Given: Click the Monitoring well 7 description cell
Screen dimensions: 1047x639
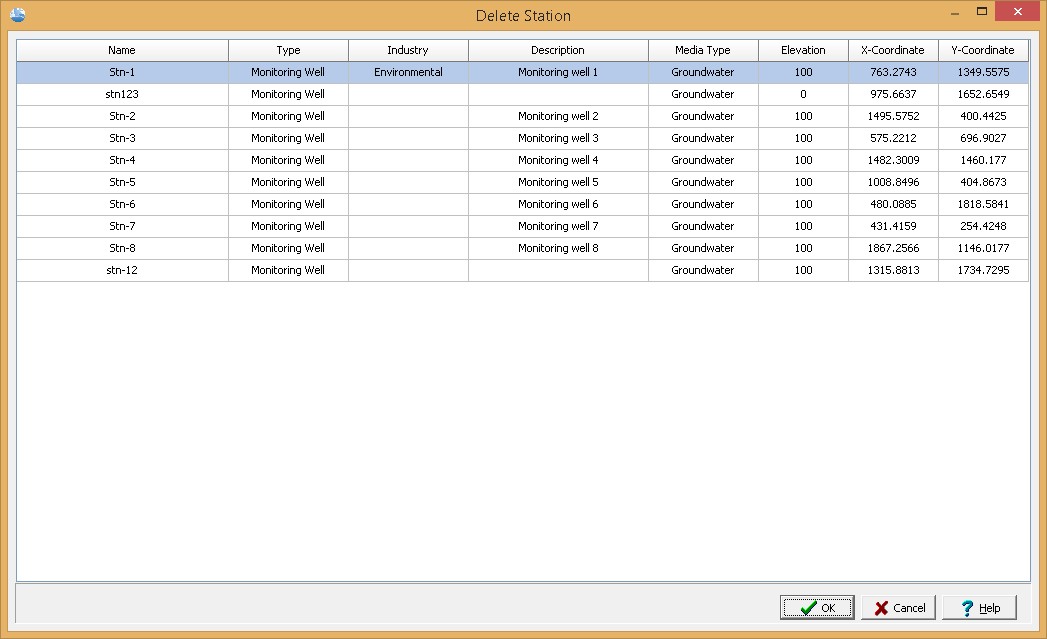Looking at the screenshot, I should click(x=558, y=226).
